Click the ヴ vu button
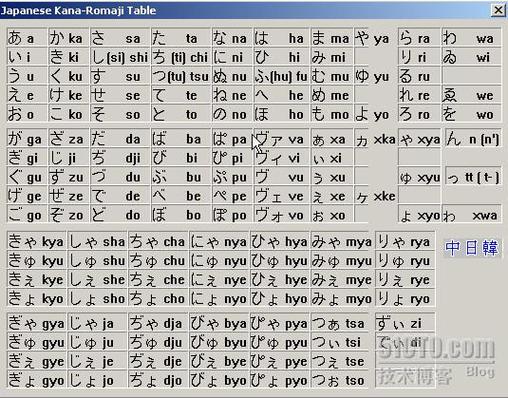Screen dimensions: 508x398 (282, 177)
